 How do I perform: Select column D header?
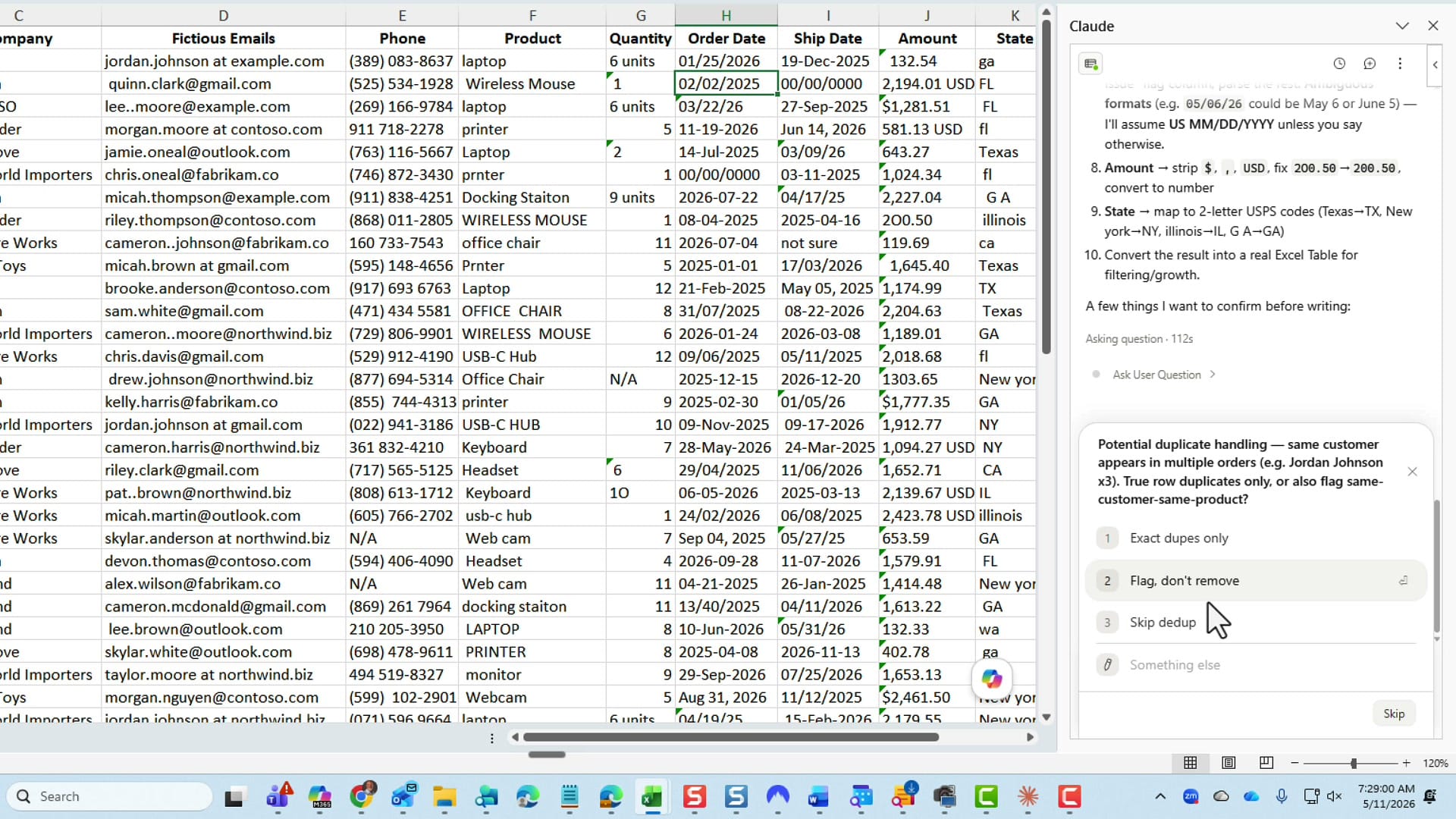[x=224, y=15]
